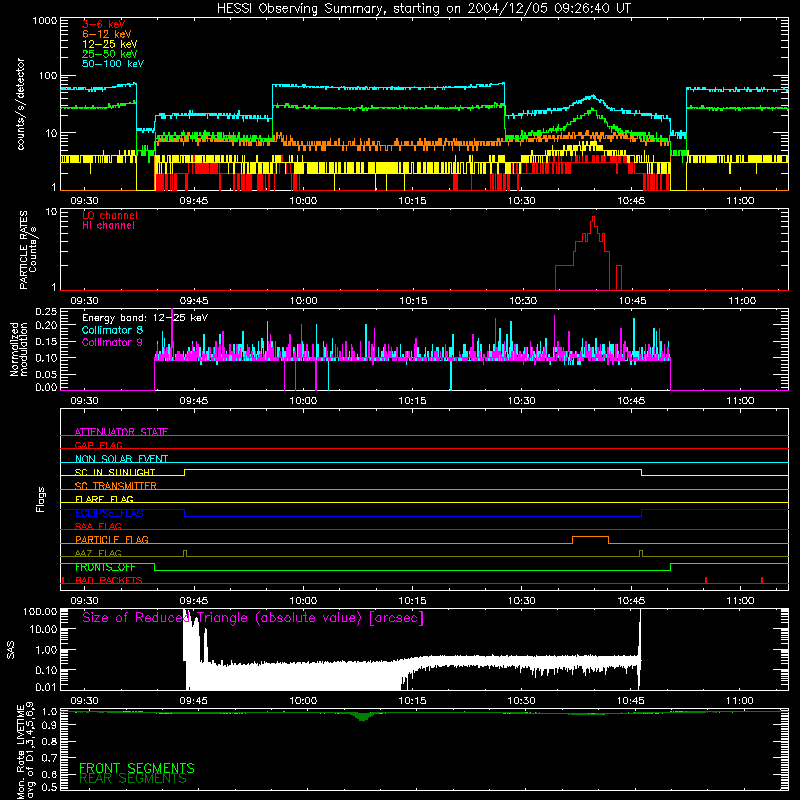Click the counts/s/detector axis title
Image resolution: width=800 pixels, height=800 pixels.
[x=20, y=104]
